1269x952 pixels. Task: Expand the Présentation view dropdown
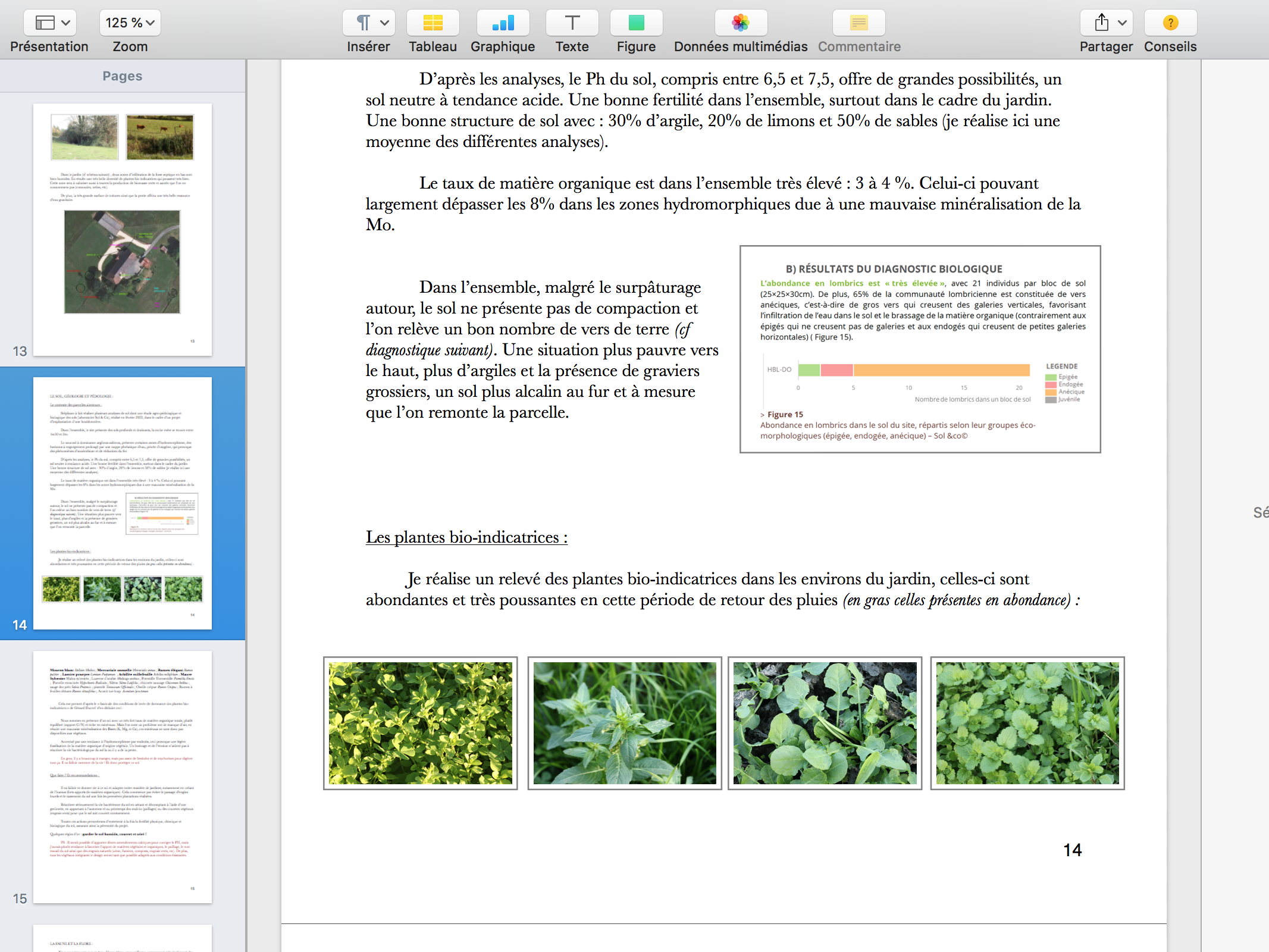click(51, 23)
